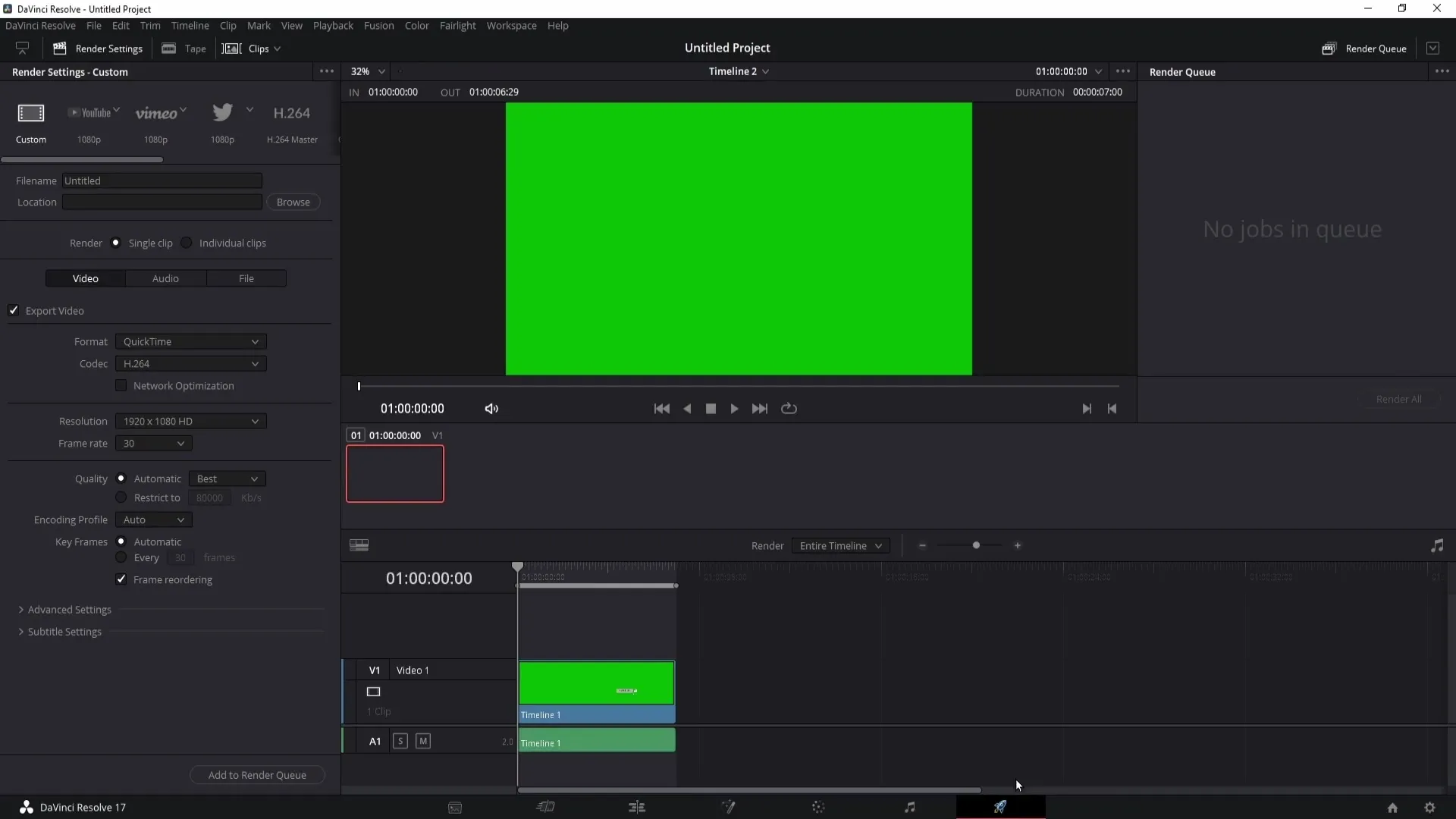Click the Fusion page icon in taskbar
Screen dimensions: 1456x819
point(727,807)
